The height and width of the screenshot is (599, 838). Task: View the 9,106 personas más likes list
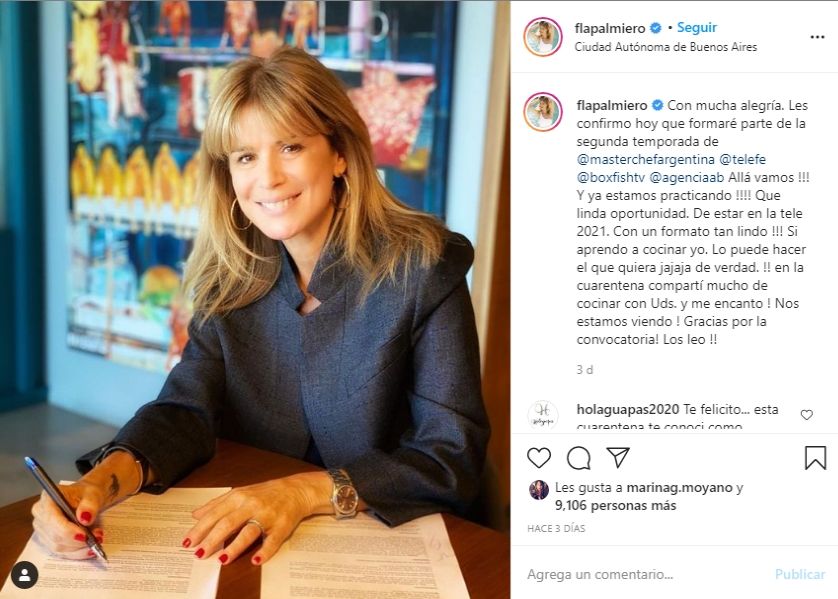click(615, 505)
